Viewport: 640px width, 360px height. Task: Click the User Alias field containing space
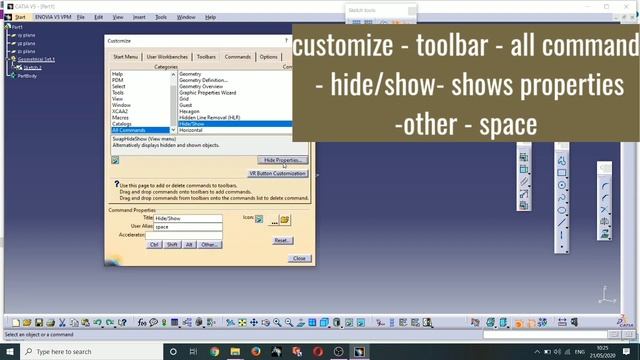(x=188, y=227)
